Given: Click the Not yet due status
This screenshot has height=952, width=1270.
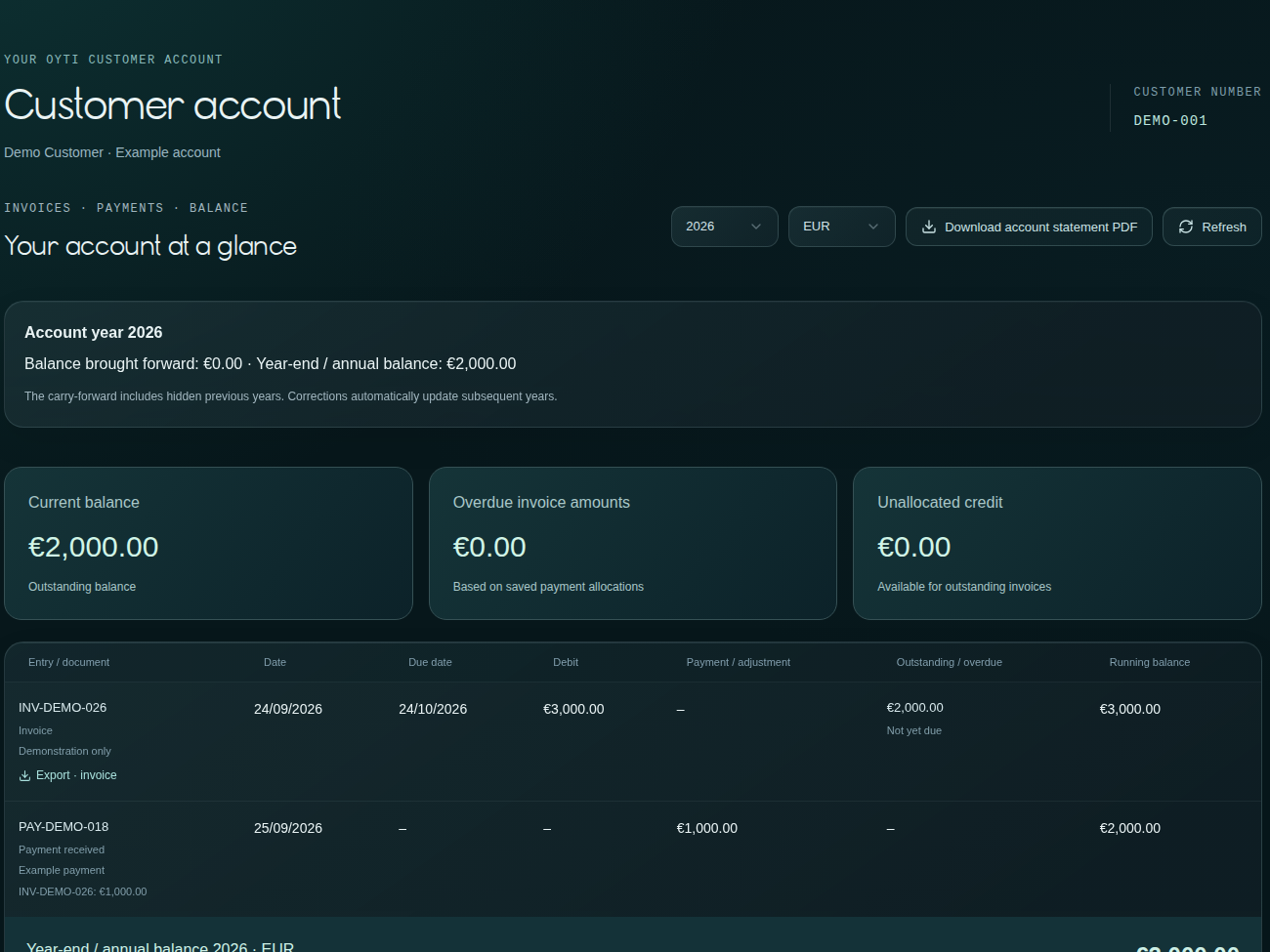Looking at the screenshot, I should coord(914,730).
